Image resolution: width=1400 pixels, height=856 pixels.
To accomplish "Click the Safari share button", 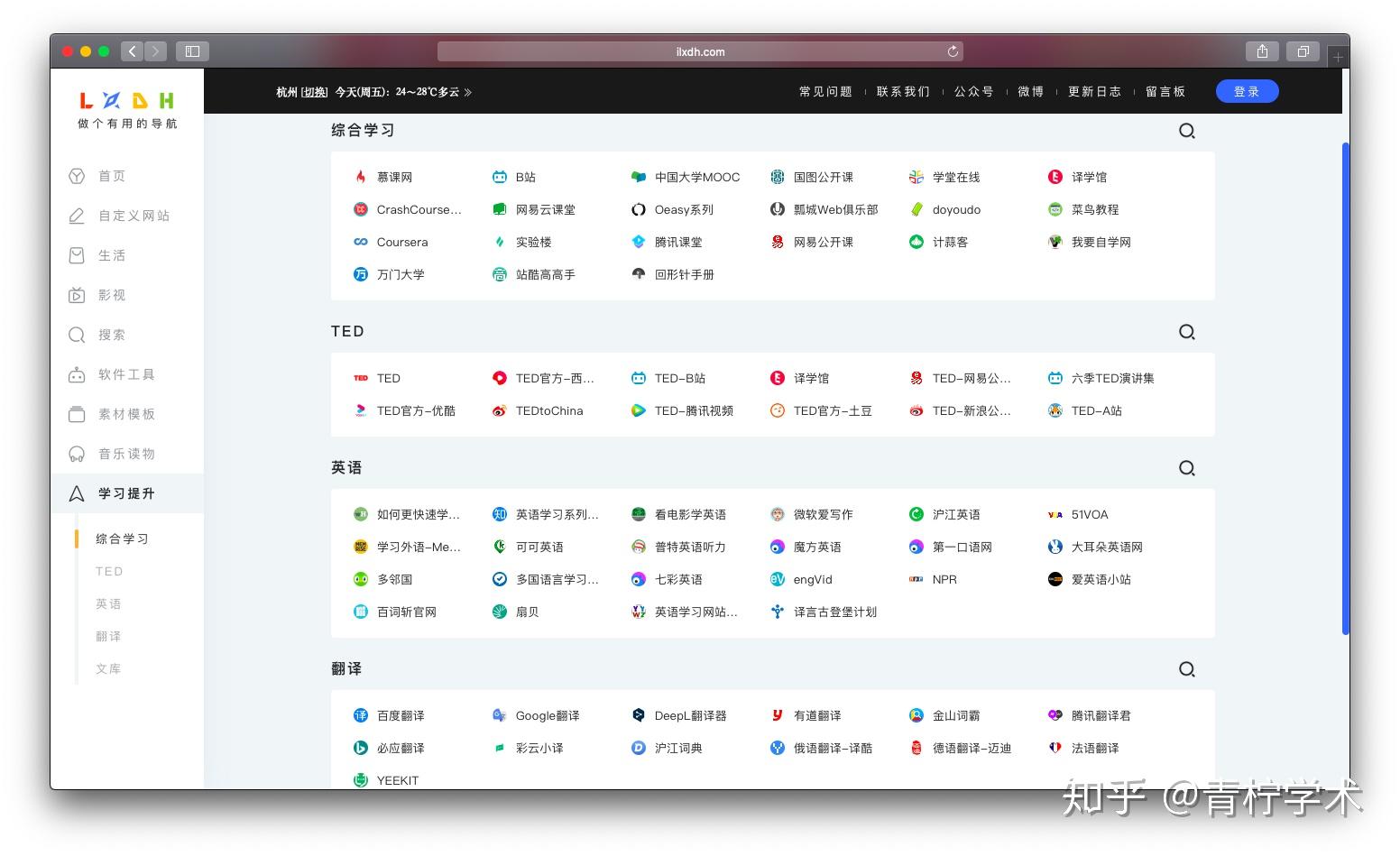I will 1262,51.
